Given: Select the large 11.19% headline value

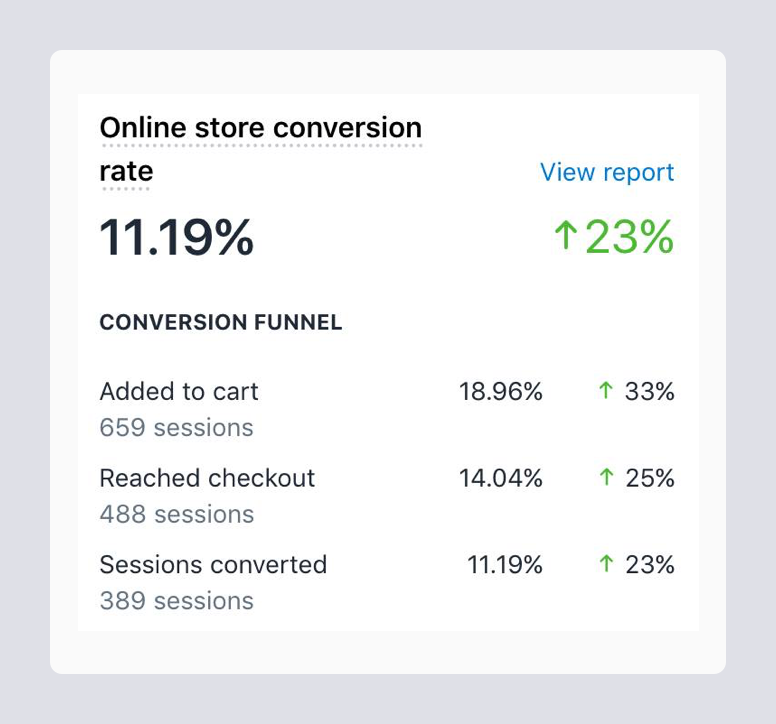Looking at the screenshot, I should (177, 238).
